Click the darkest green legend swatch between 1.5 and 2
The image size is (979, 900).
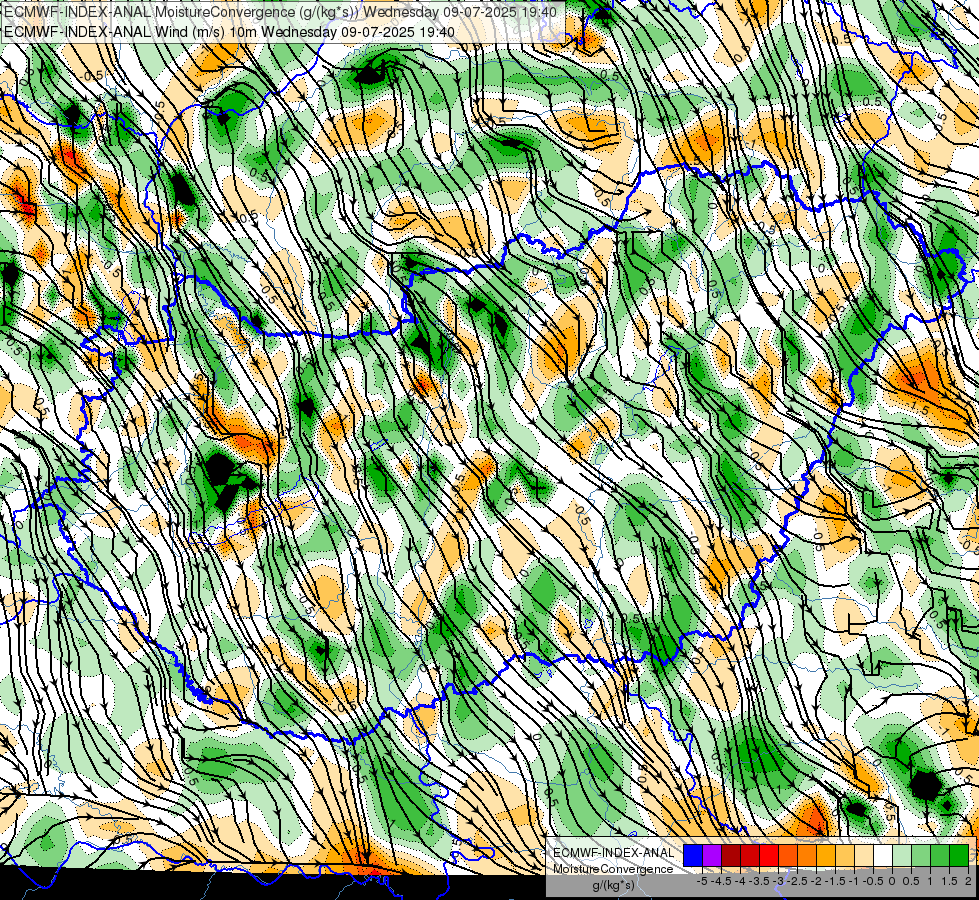tap(959, 855)
